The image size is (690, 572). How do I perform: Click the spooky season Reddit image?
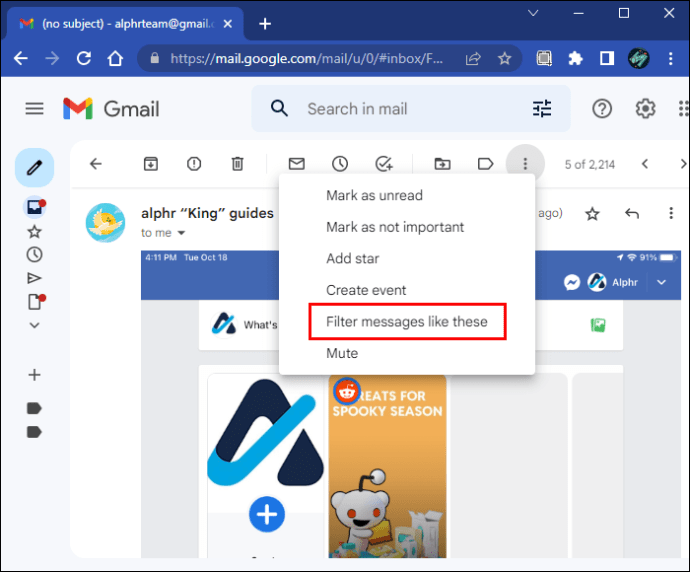pos(387,466)
